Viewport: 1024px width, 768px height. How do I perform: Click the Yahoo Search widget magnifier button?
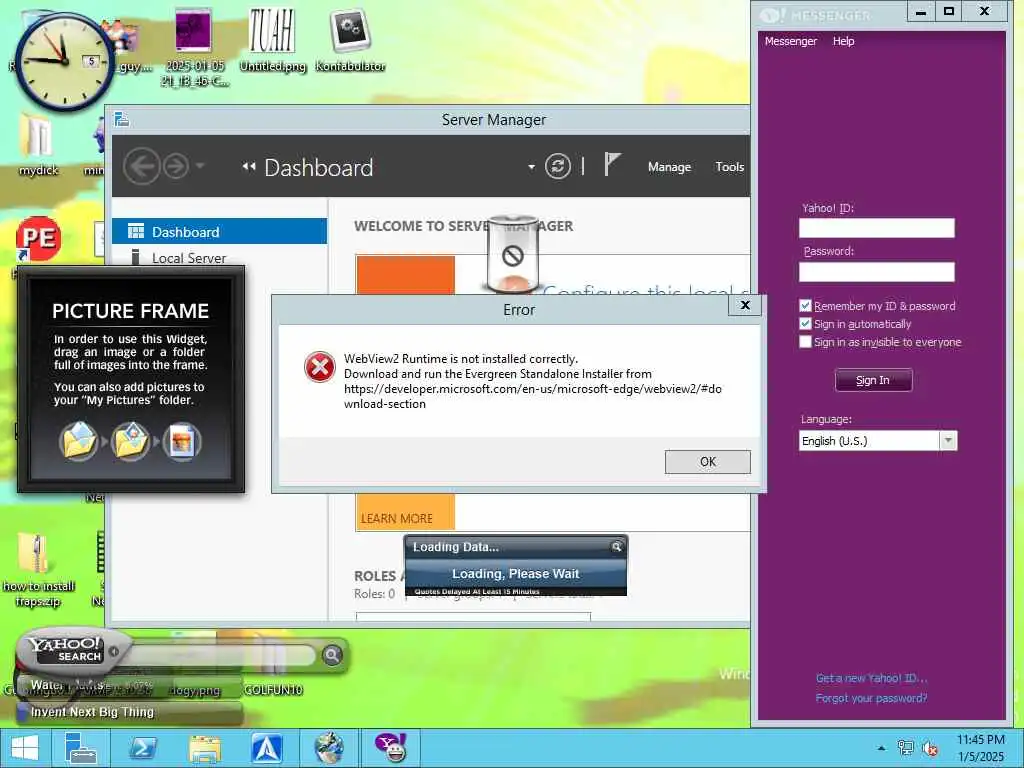(332, 654)
